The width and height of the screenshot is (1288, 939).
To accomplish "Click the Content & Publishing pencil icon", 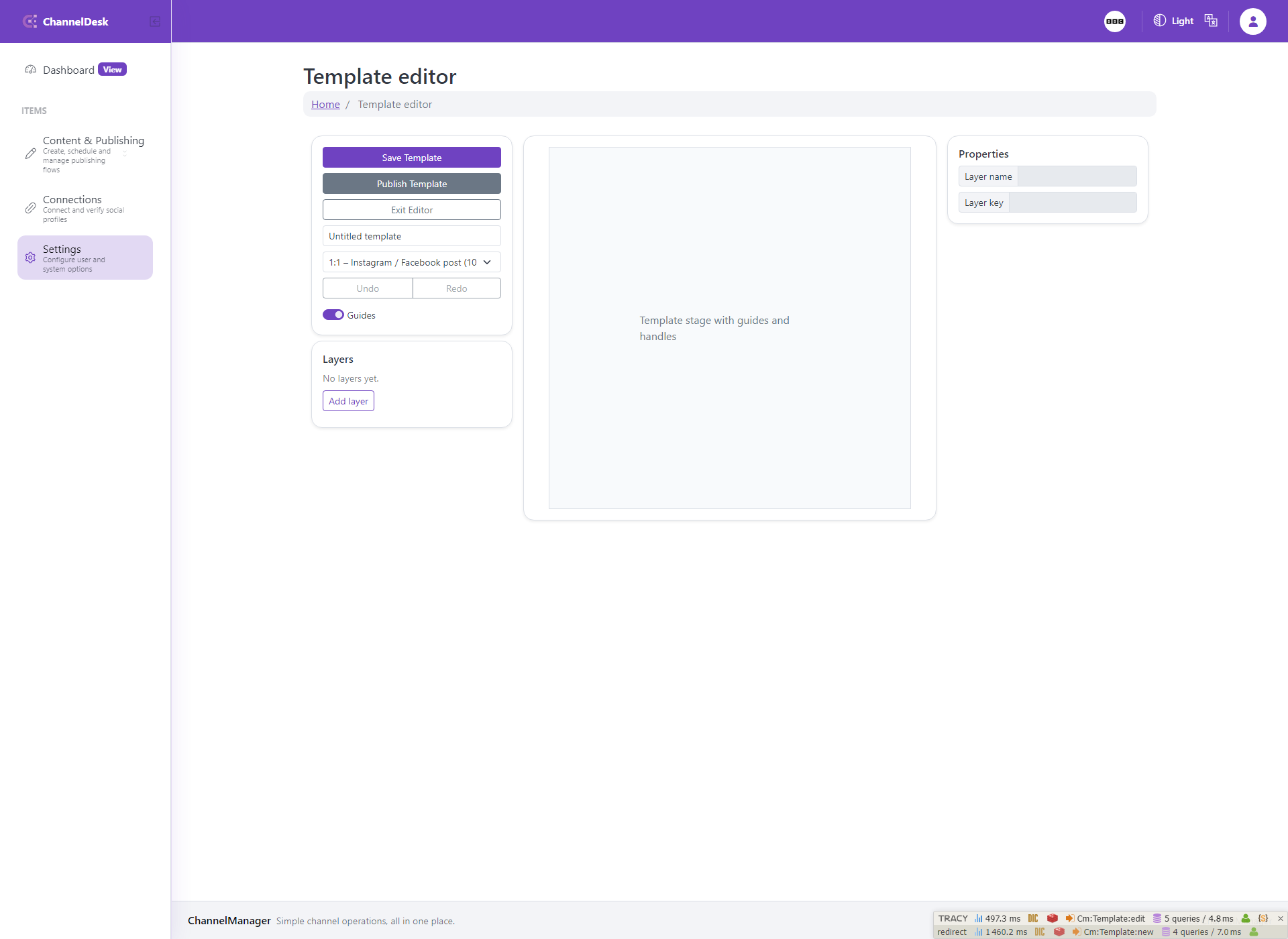I will tap(30, 154).
